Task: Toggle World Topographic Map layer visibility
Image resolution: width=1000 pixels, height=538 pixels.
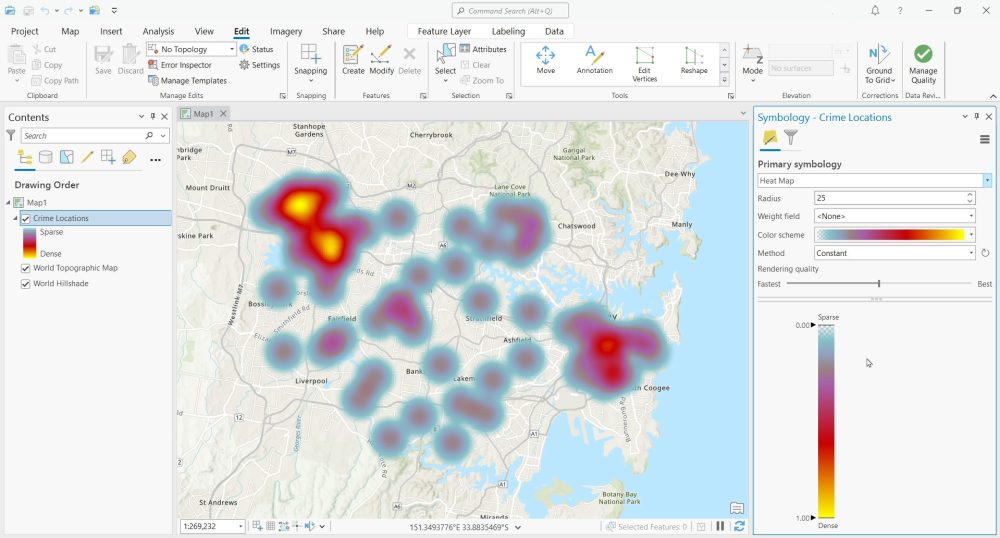Action: [x=26, y=268]
